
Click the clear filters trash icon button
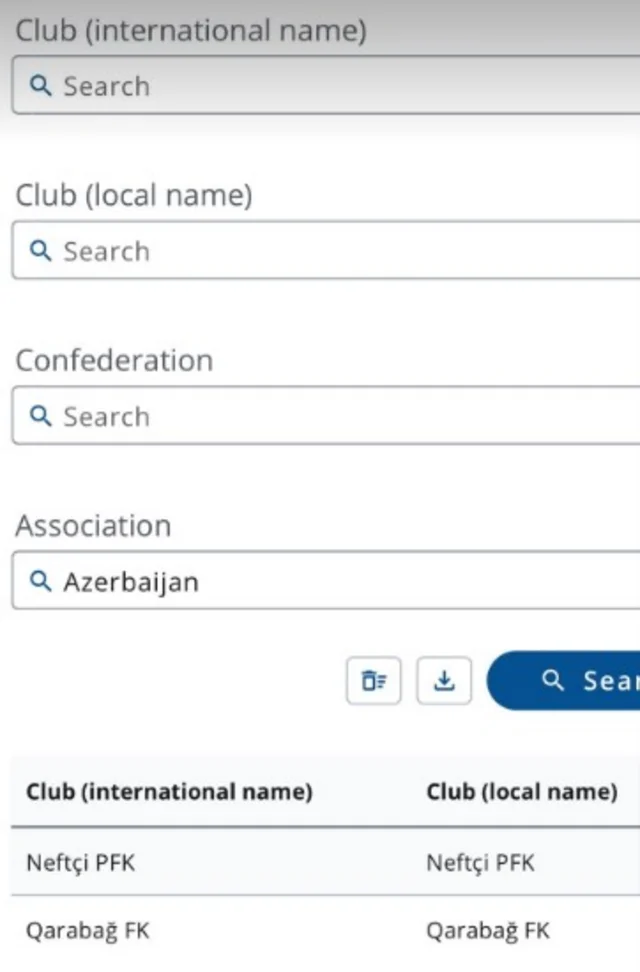pos(374,680)
